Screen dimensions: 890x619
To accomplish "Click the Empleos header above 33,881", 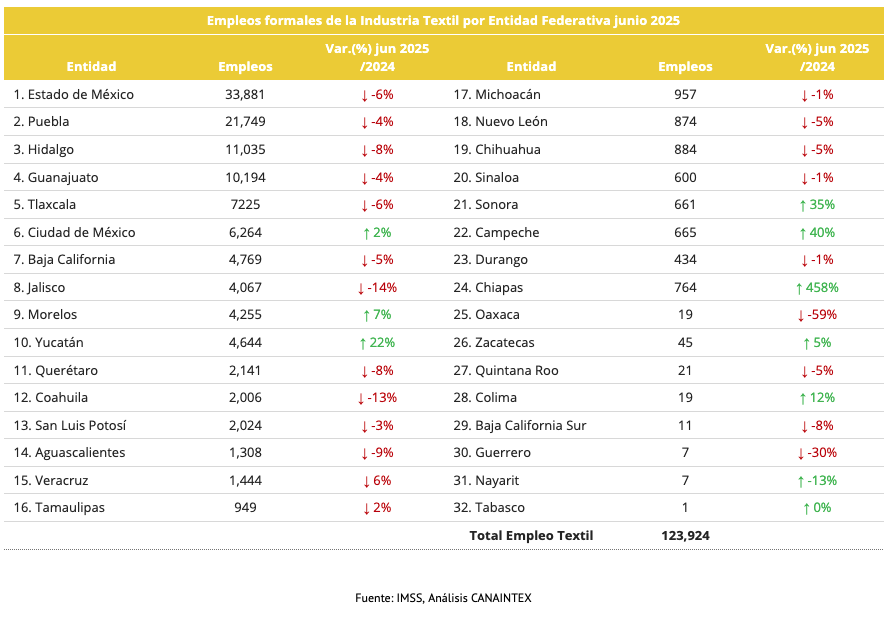I will pyautogui.click(x=245, y=67).
